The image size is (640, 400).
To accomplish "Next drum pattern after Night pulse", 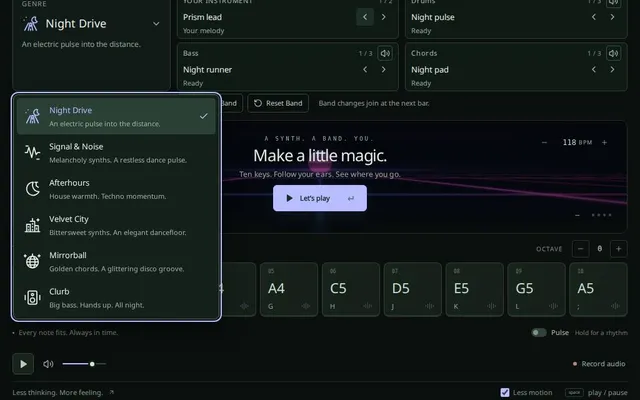I will pyautogui.click(x=612, y=17).
